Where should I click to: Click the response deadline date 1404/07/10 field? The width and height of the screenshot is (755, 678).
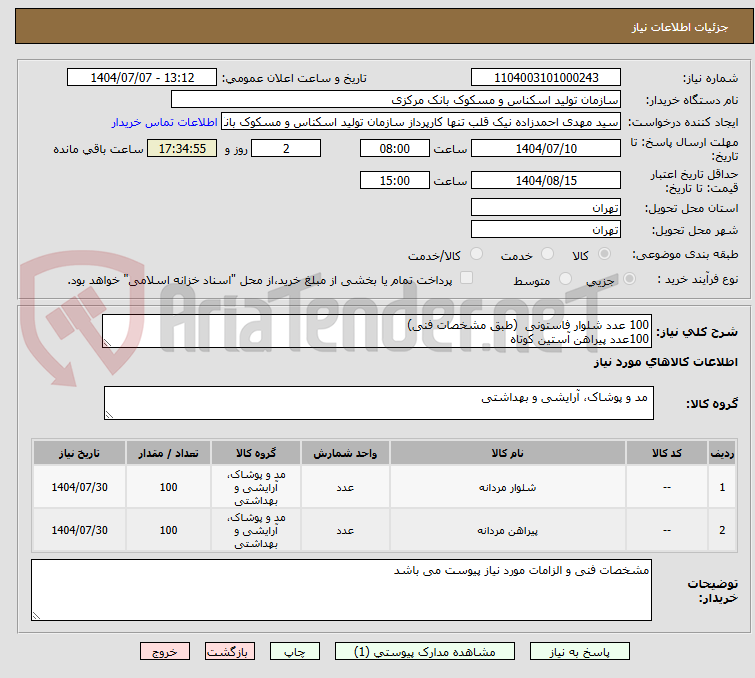pyautogui.click(x=546, y=148)
